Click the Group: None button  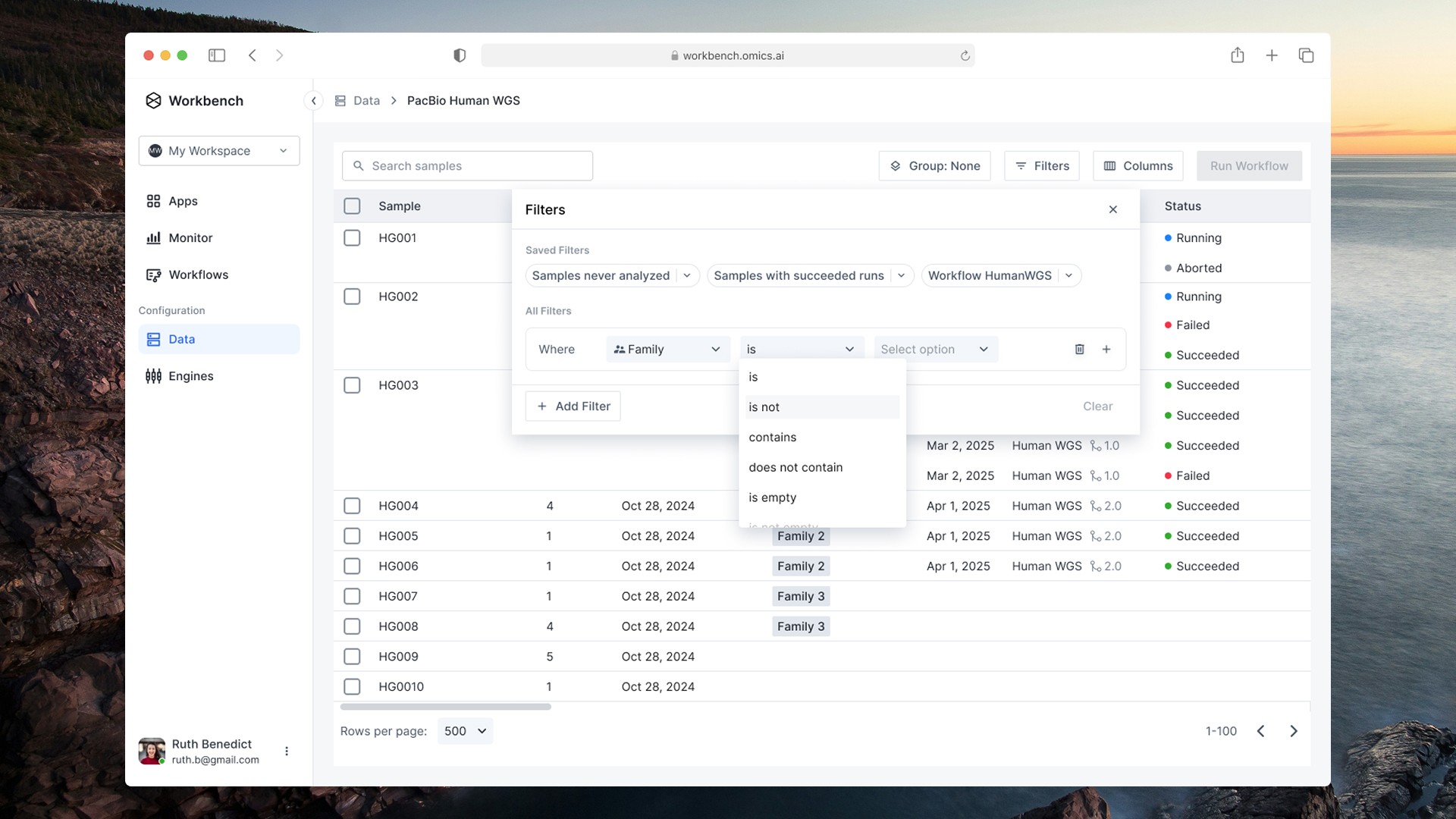pos(934,166)
